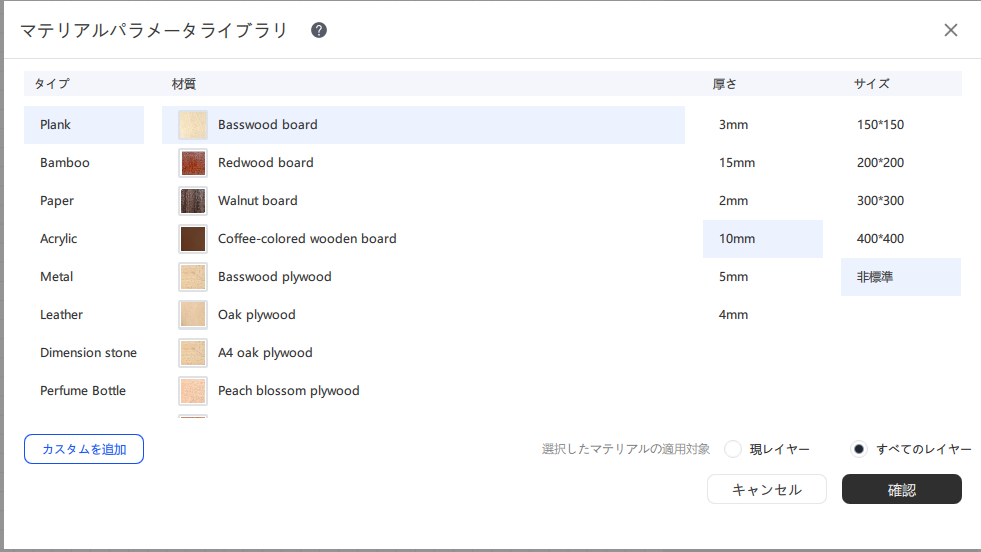
Task: Click the キャンセル button
Action: [767, 489]
